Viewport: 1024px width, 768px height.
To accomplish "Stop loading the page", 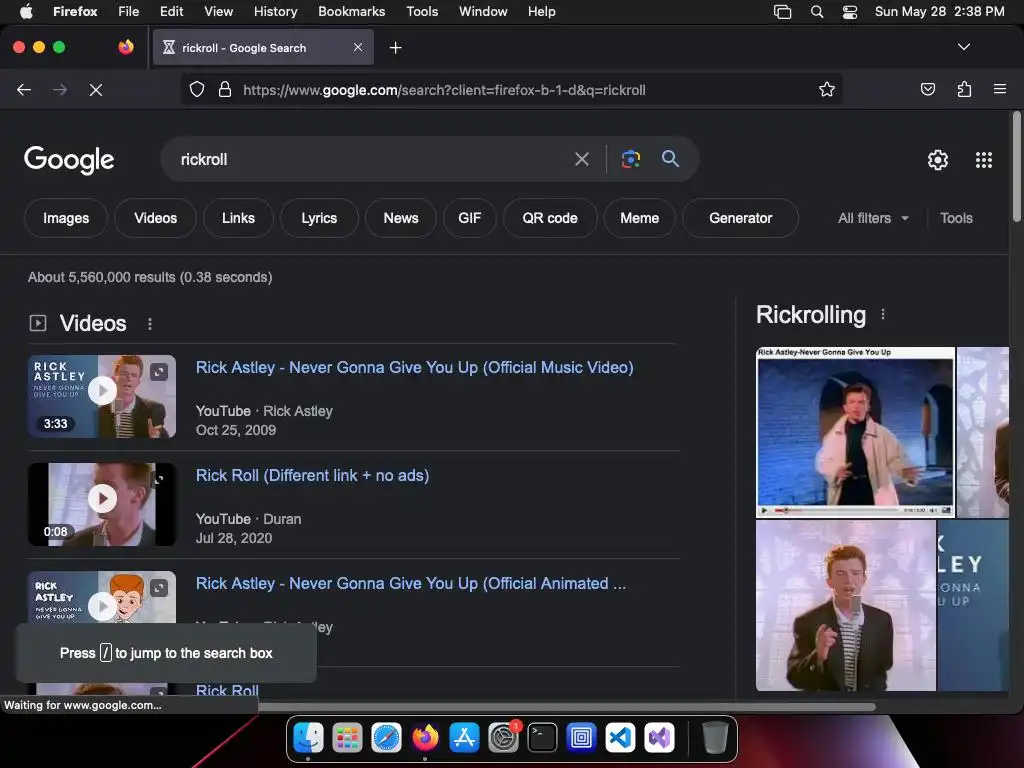I will click(96, 89).
